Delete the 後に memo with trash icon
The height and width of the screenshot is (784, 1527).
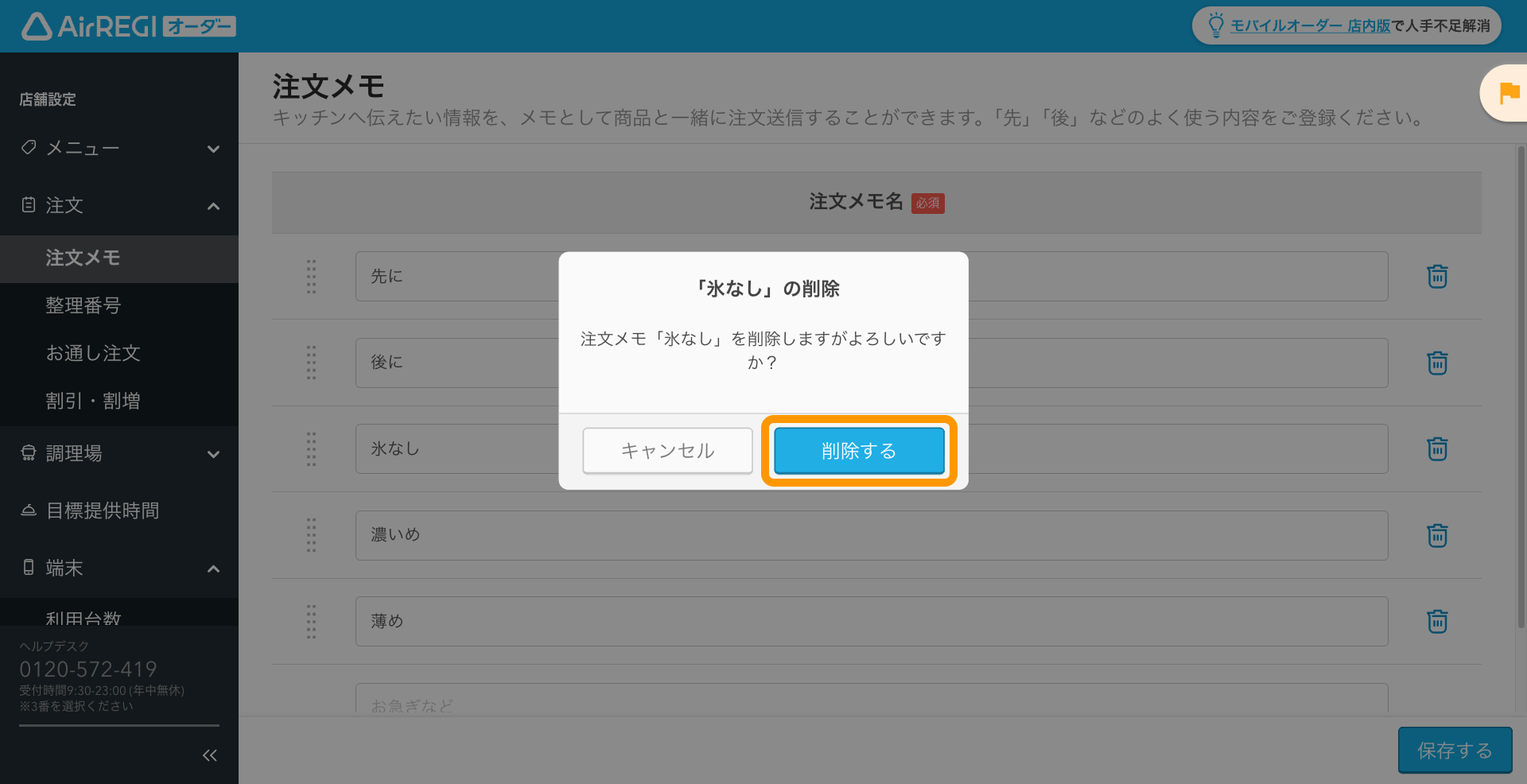pos(1437,363)
